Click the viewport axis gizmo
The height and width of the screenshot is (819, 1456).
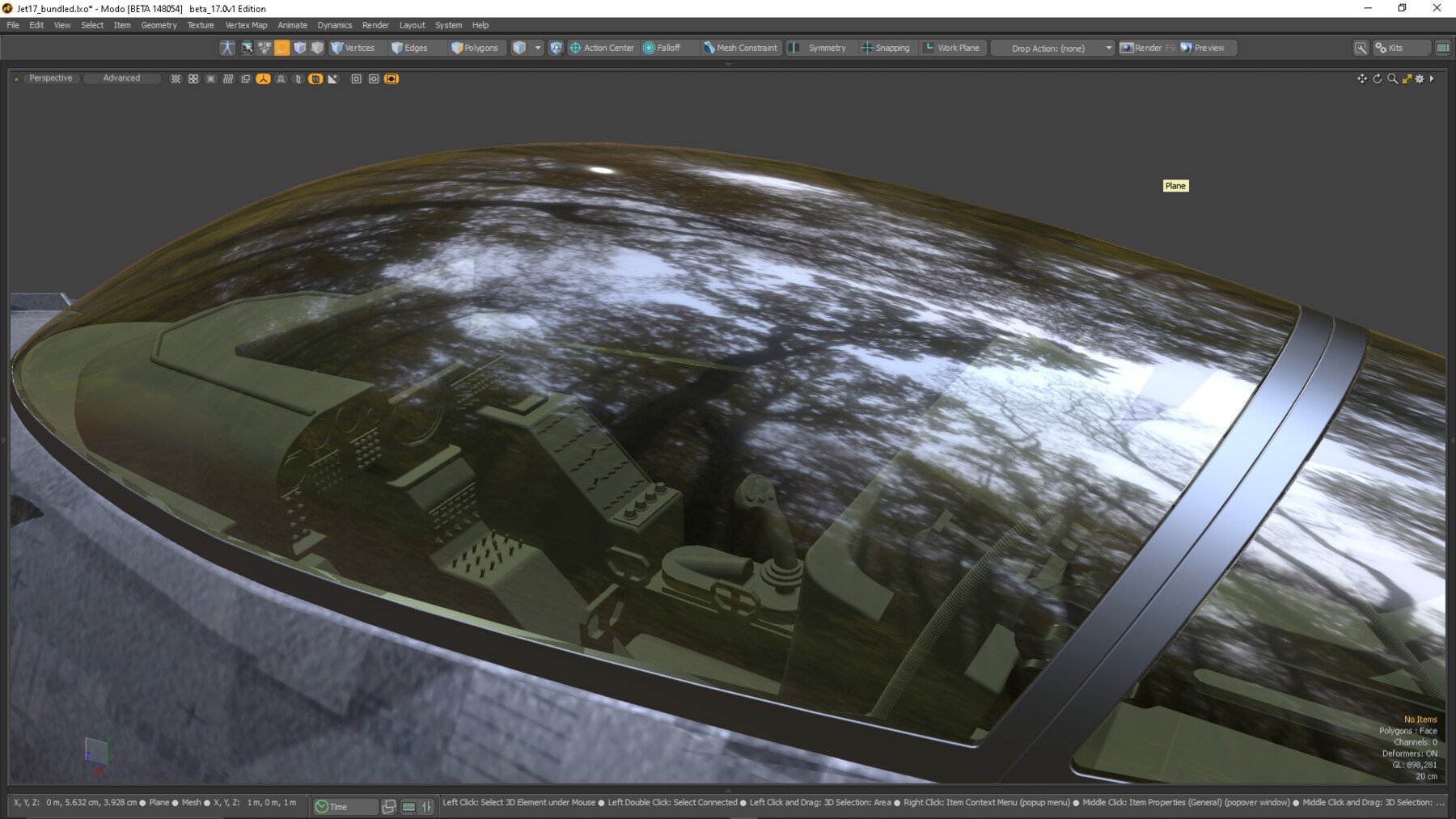tap(97, 754)
